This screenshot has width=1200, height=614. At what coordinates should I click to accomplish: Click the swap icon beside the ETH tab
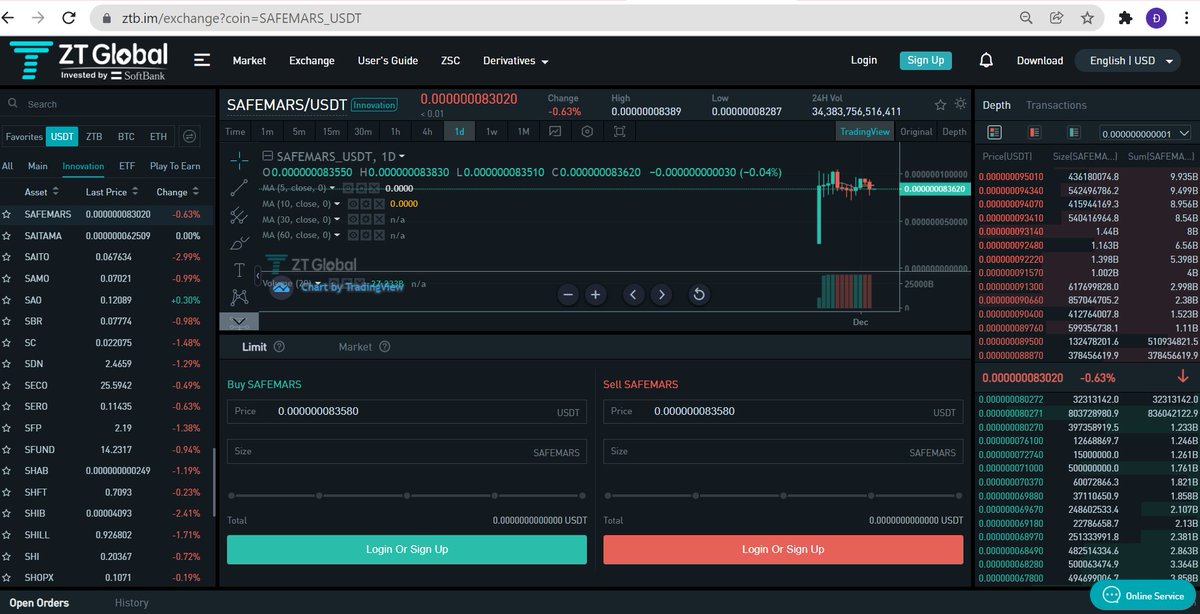coord(190,136)
